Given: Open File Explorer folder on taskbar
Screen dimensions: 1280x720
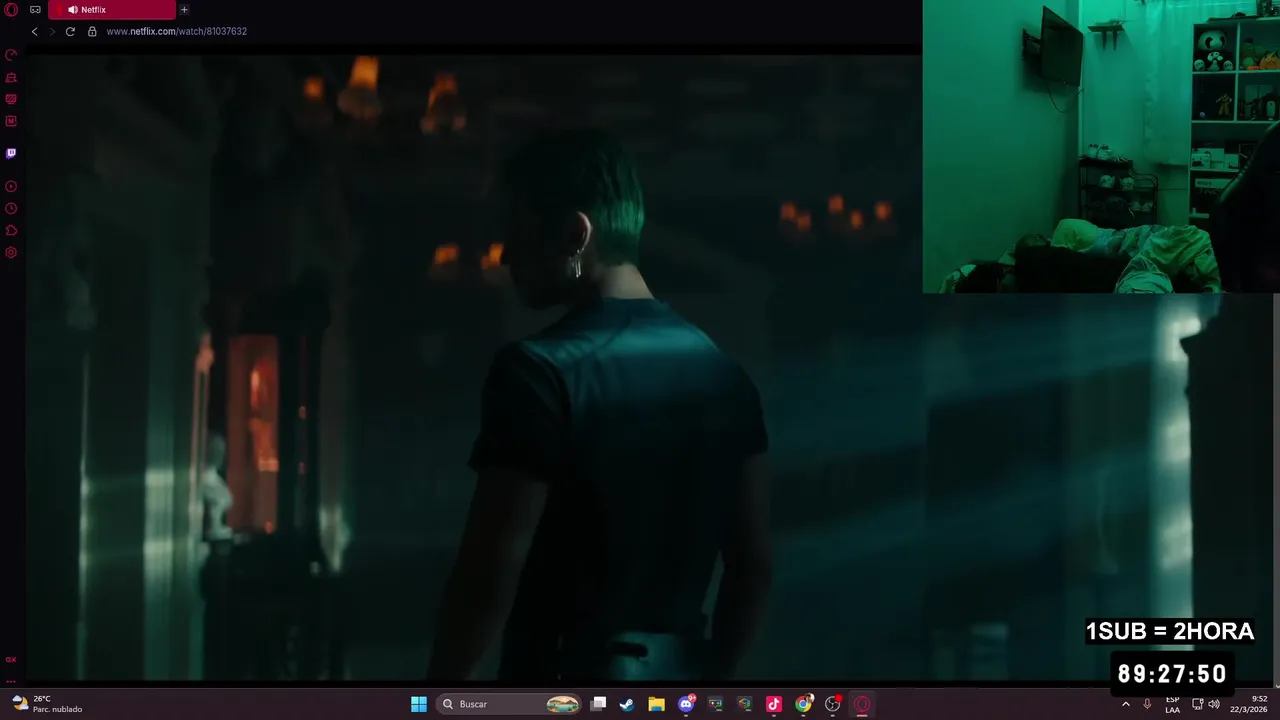Looking at the screenshot, I should pos(656,704).
